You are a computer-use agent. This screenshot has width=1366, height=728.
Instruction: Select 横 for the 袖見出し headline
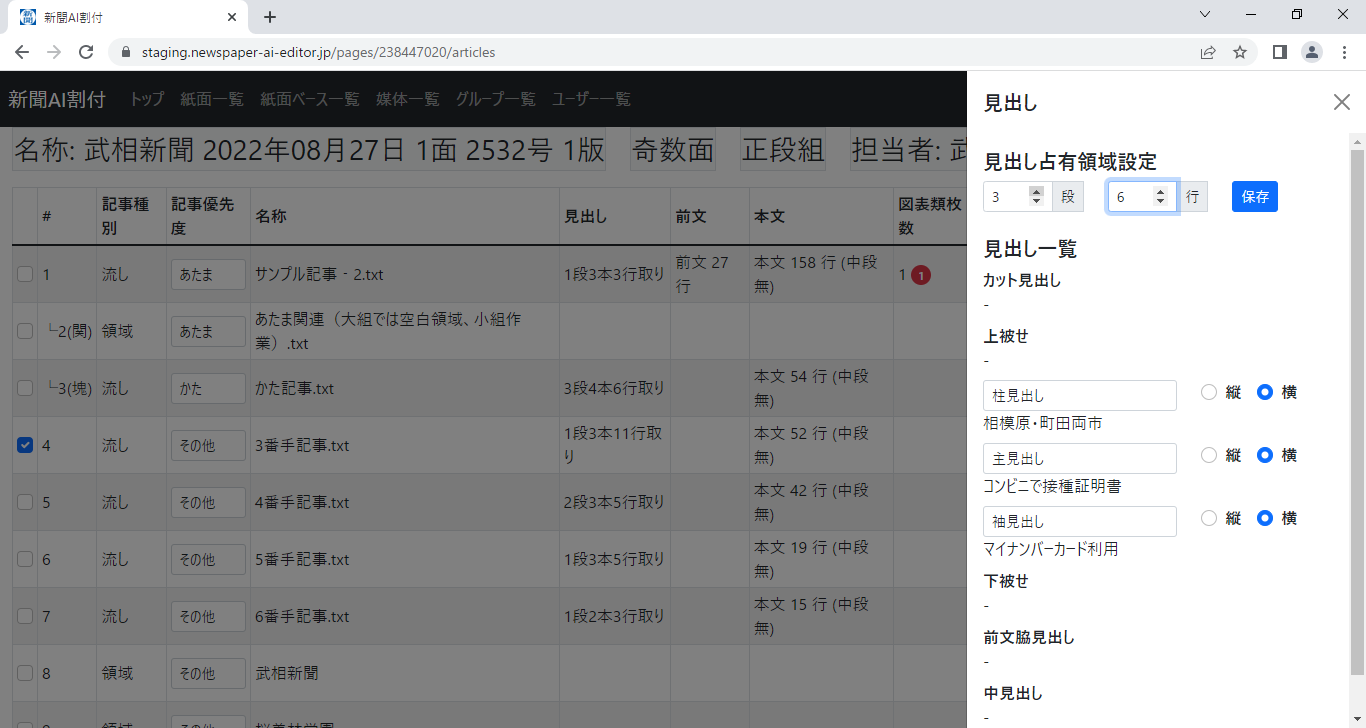(x=1265, y=518)
